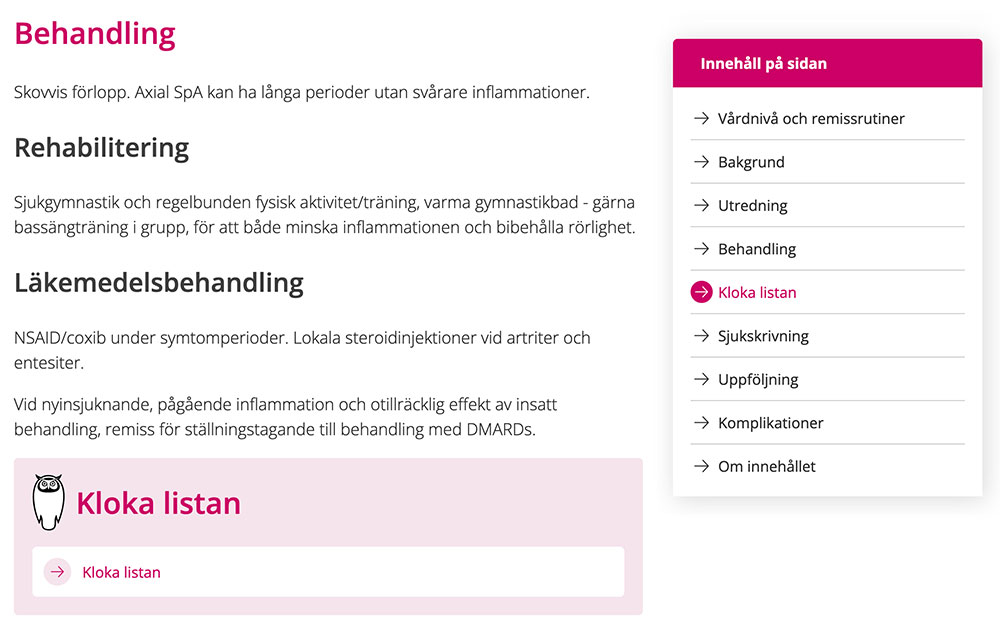Screen dimensions: 1000x642
Task: Open the Komplikationer section
Action: (770, 422)
